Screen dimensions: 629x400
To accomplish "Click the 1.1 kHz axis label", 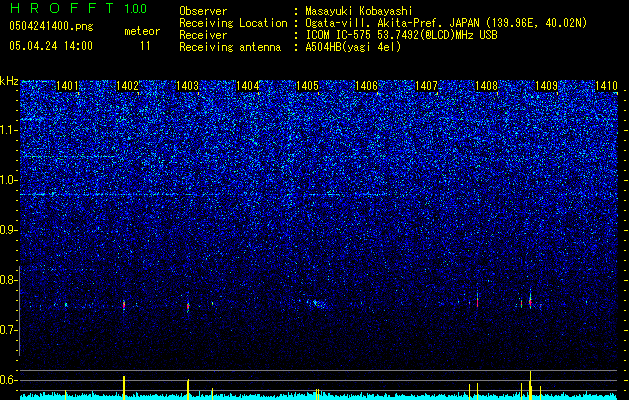I will 8,130.
